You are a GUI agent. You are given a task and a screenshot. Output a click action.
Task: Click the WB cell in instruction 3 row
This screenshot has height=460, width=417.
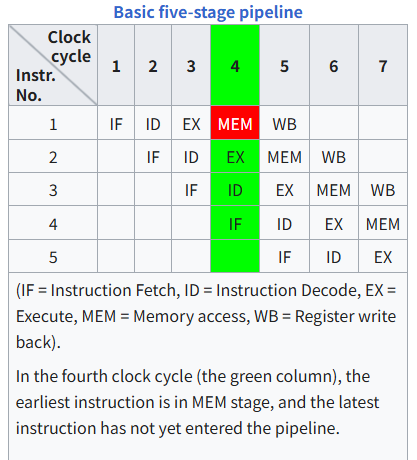(383, 189)
